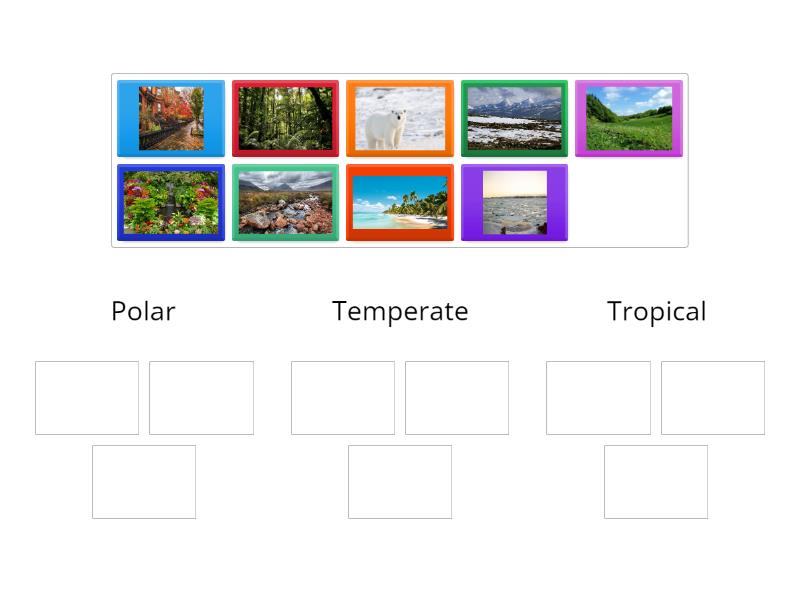Viewport: 800px width, 600px height.
Task: Click the Polar category label
Action: pos(143,311)
